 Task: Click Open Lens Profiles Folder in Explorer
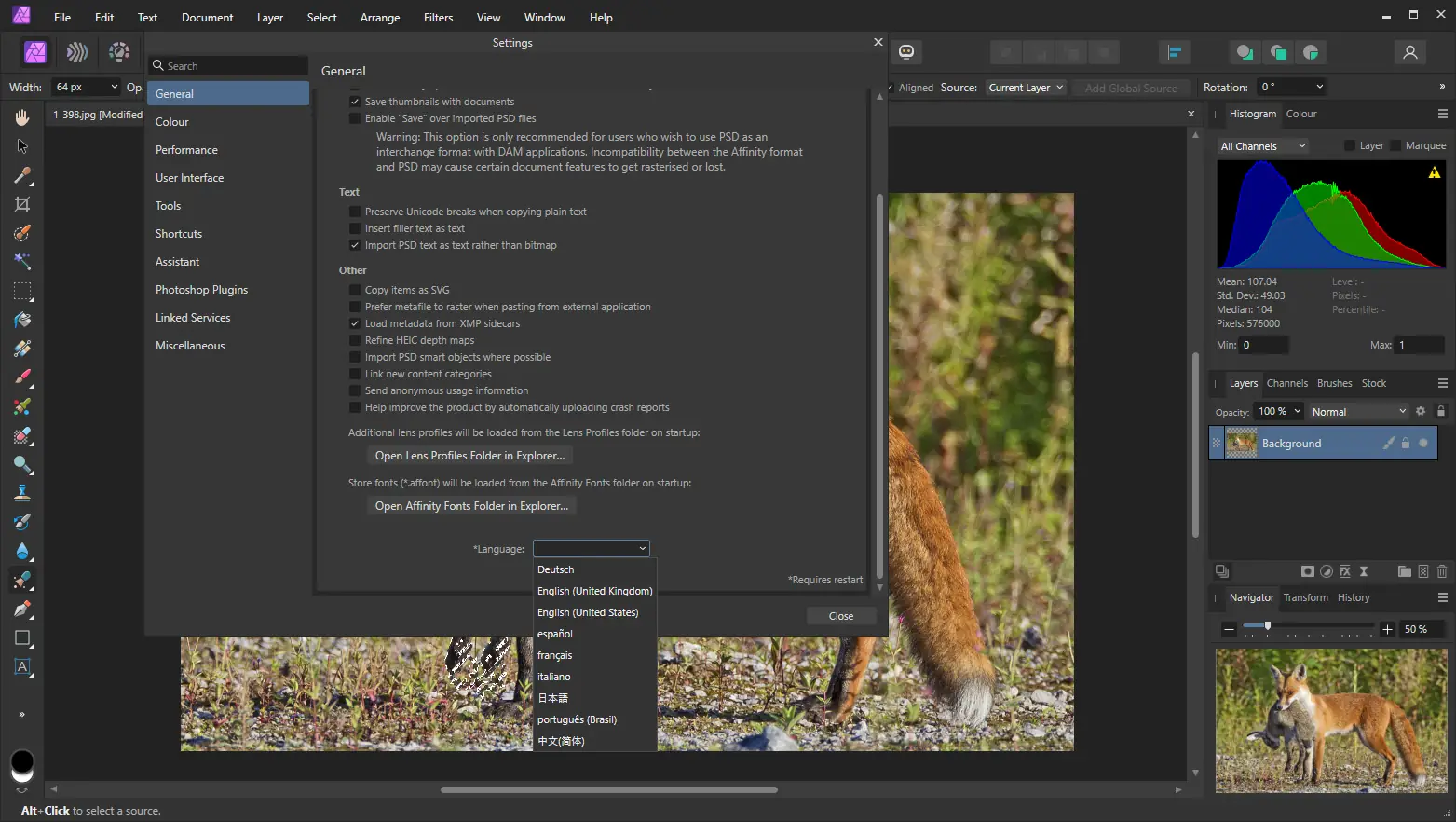[469, 456]
